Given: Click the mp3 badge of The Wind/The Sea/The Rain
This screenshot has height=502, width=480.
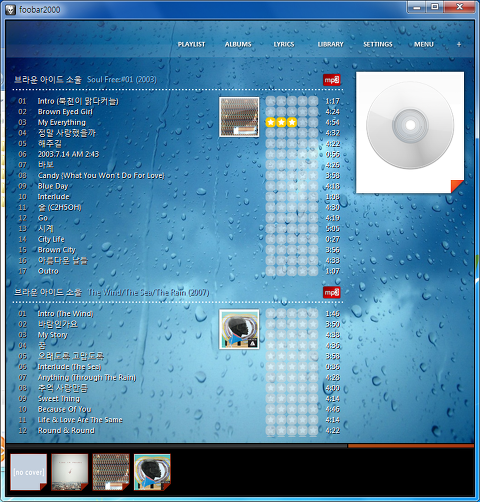Looking at the screenshot, I should (x=332, y=292).
